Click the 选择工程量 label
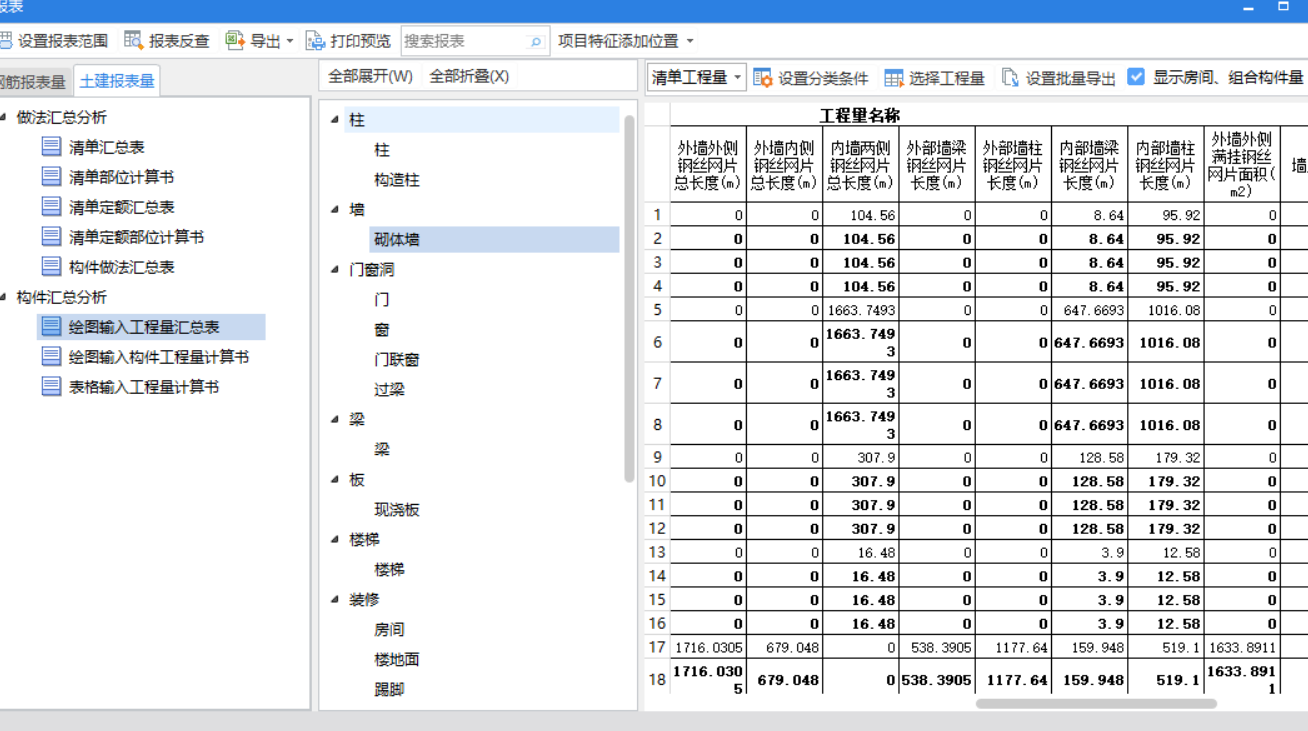The height and width of the screenshot is (731, 1308). 947,78
